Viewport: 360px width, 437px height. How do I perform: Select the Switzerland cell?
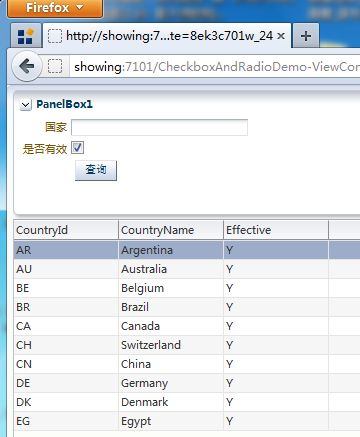(x=171, y=345)
